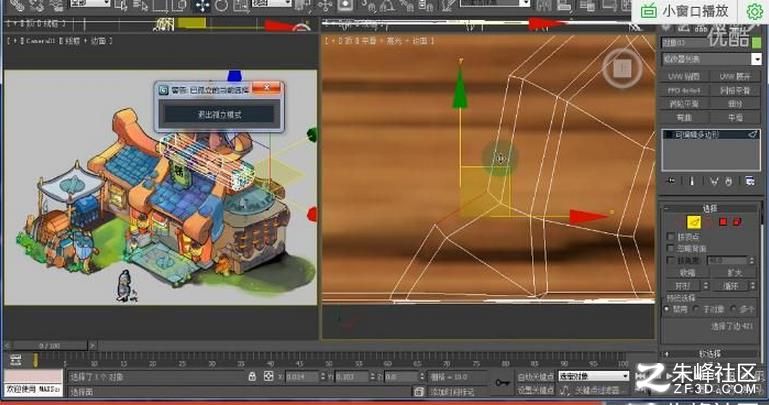Click the 细分 modifier button
The image size is (769, 405).
(735, 104)
